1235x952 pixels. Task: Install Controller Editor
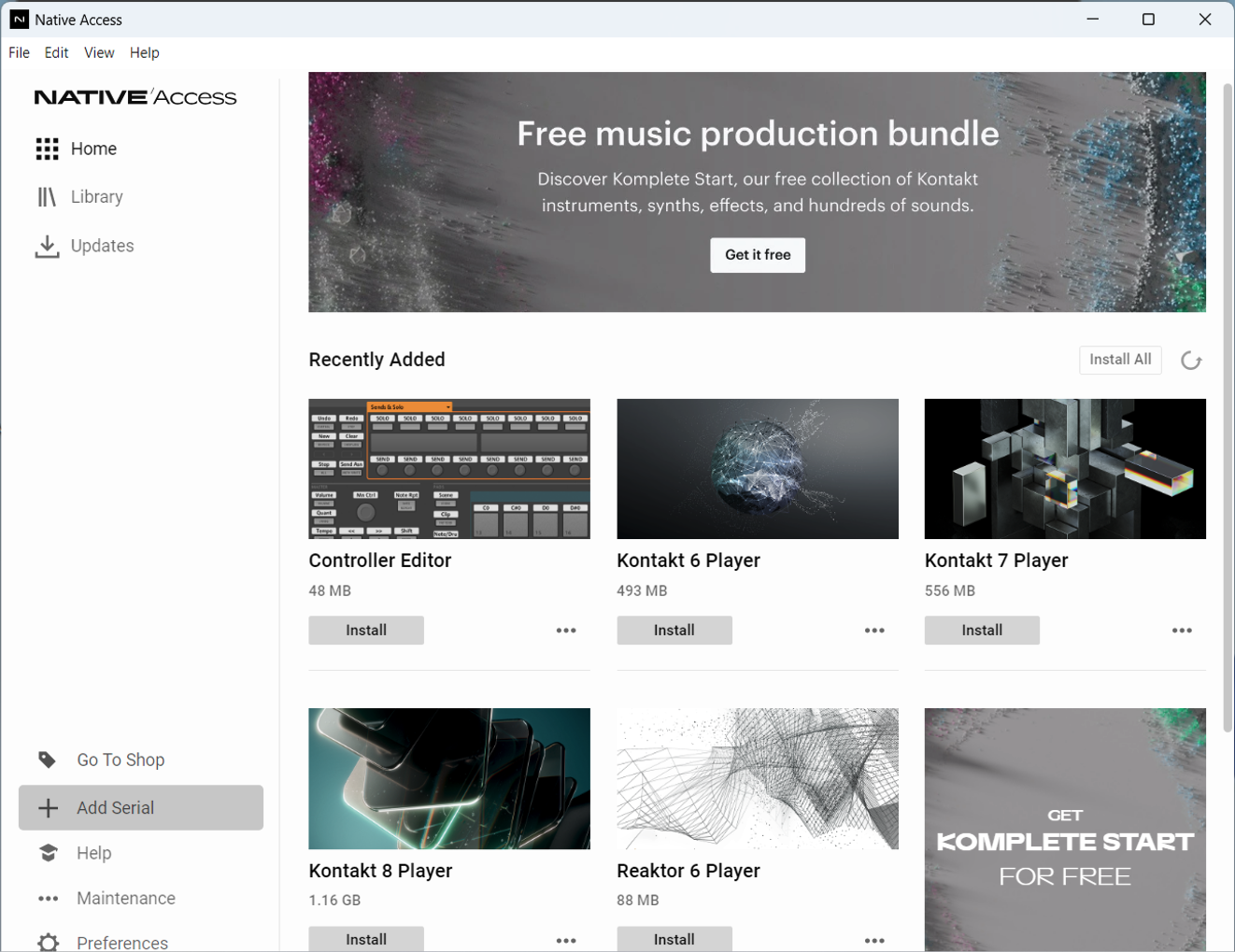pos(366,631)
